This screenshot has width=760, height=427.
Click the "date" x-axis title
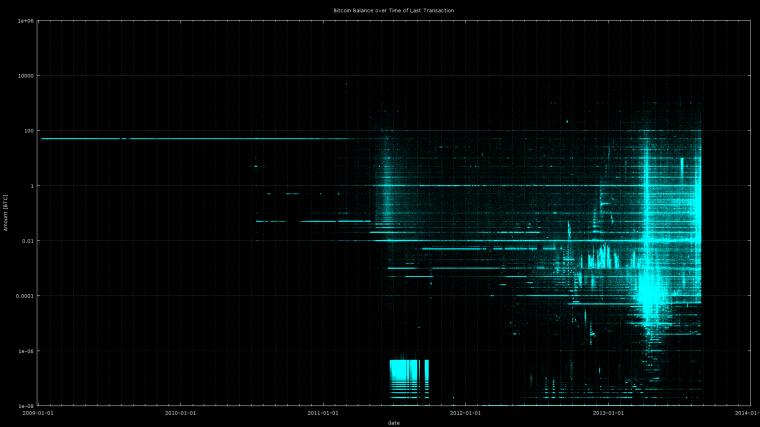click(x=394, y=423)
